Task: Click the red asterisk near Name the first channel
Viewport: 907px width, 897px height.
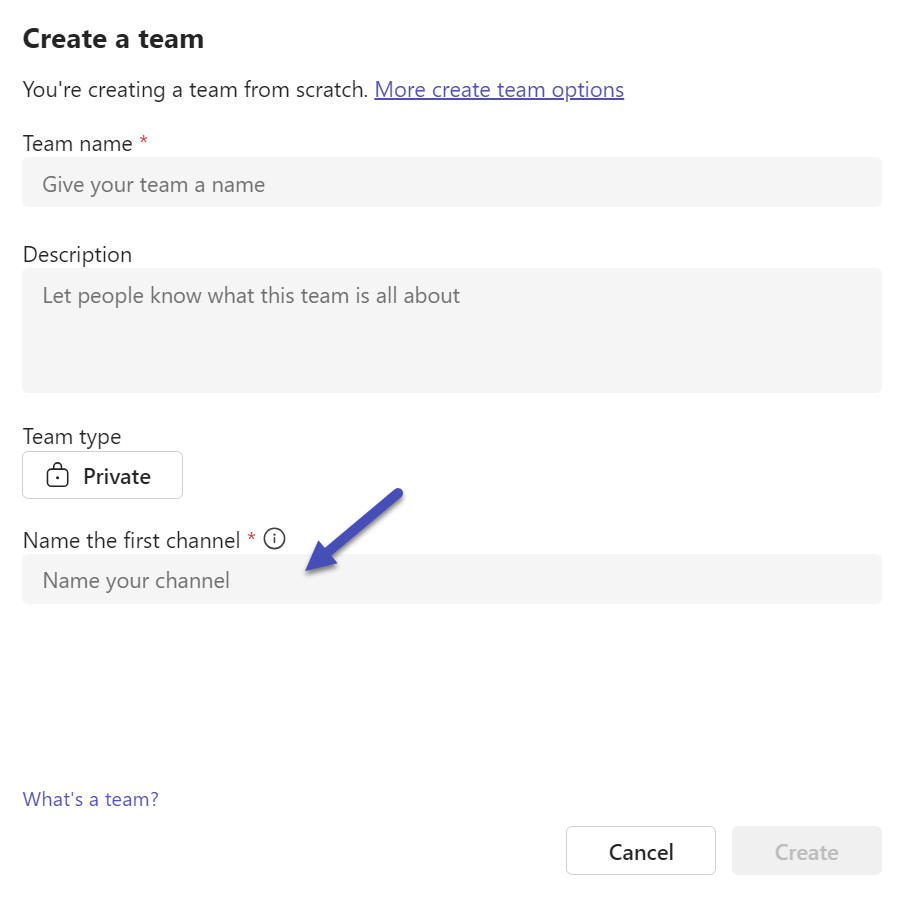Action: (250, 538)
